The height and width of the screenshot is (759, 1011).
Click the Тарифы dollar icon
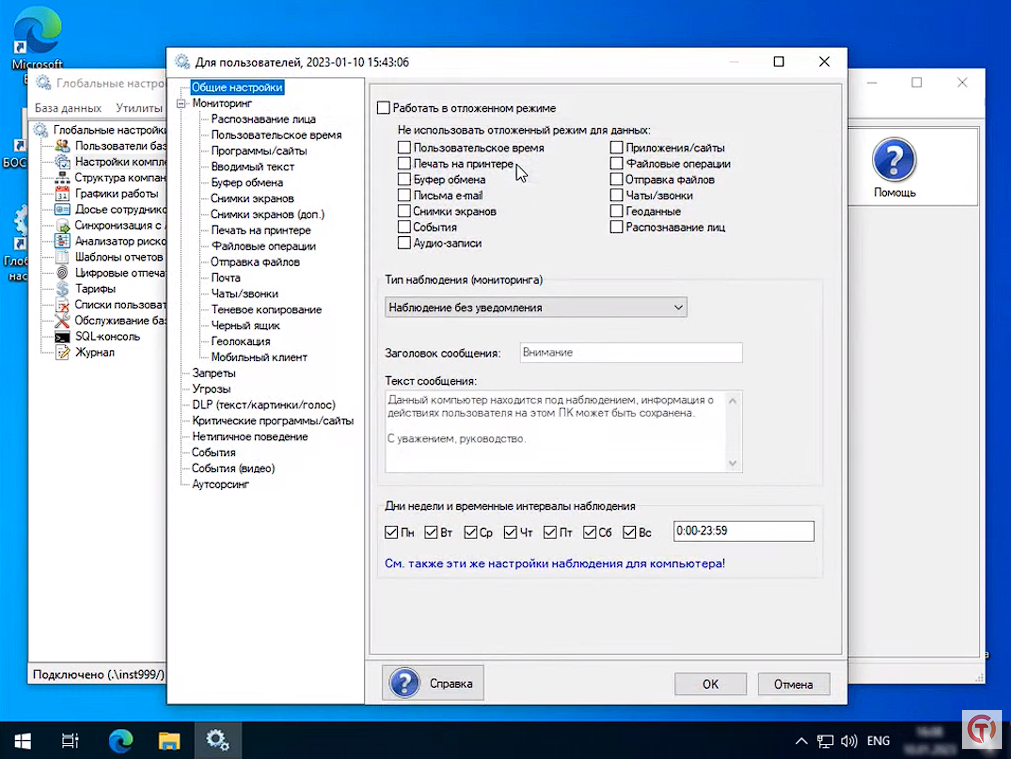pyautogui.click(x=63, y=289)
